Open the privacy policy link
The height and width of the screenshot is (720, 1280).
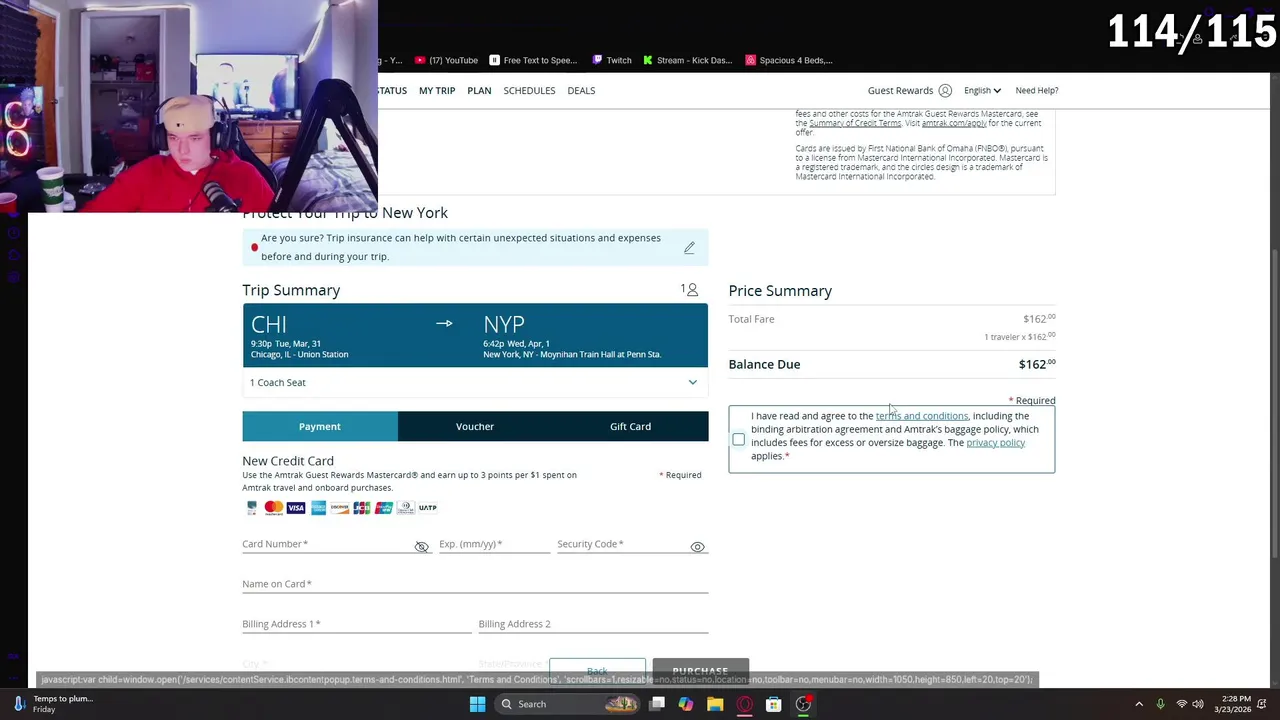[x=995, y=443]
